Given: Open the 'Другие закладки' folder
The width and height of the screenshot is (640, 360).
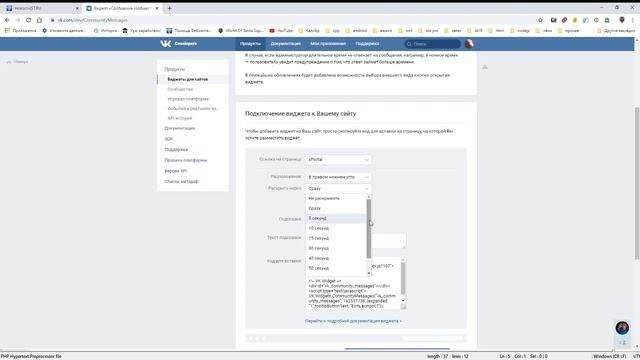Looking at the screenshot, I should pyautogui.click(x=616, y=31).
